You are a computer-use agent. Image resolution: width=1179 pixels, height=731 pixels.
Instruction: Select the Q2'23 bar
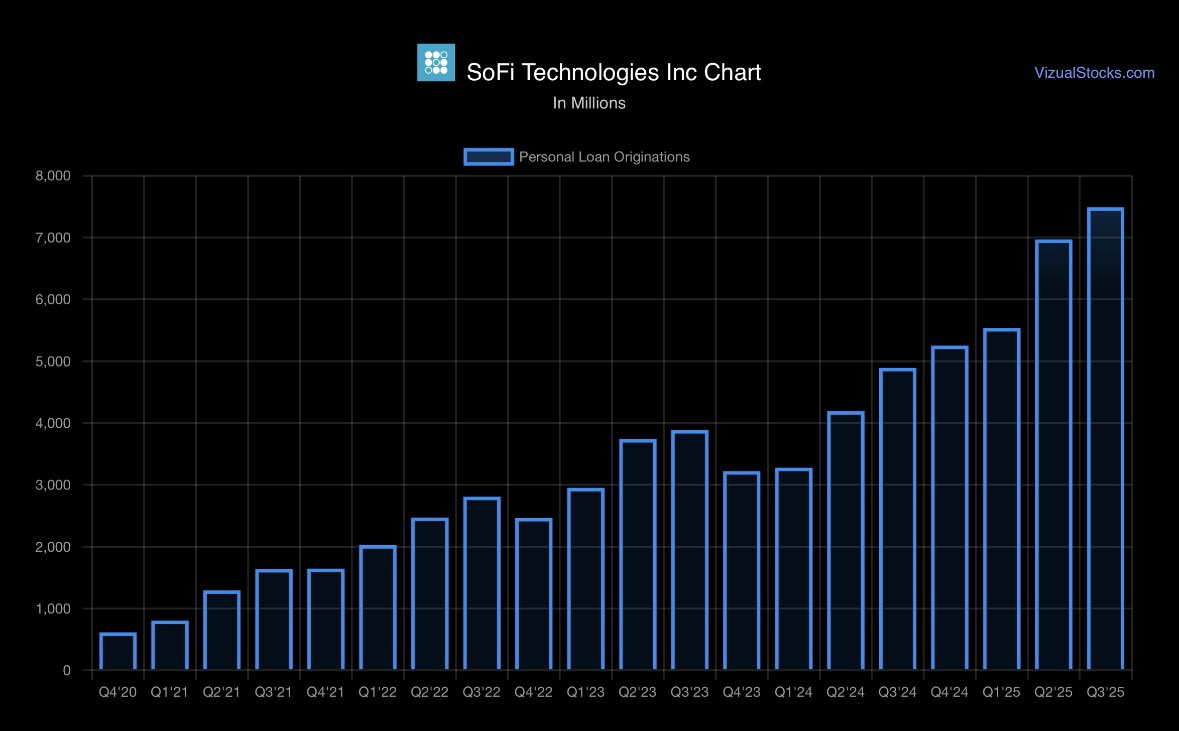pyautogui.click(x=638, y=555)
